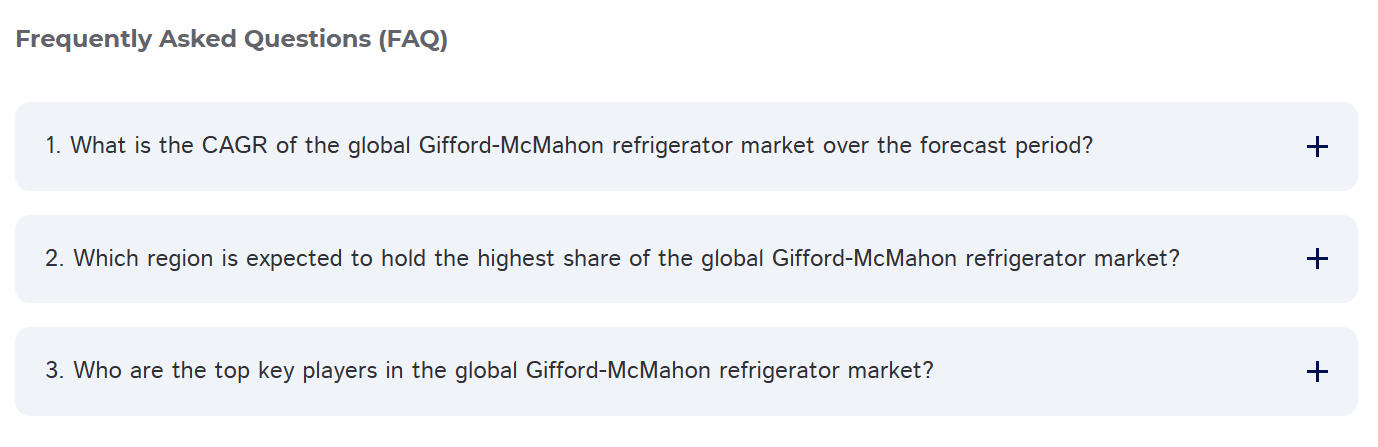
Task: Select the 'Frequently Asked Questions (FAQ)' heading
Action: pos(231,40)
